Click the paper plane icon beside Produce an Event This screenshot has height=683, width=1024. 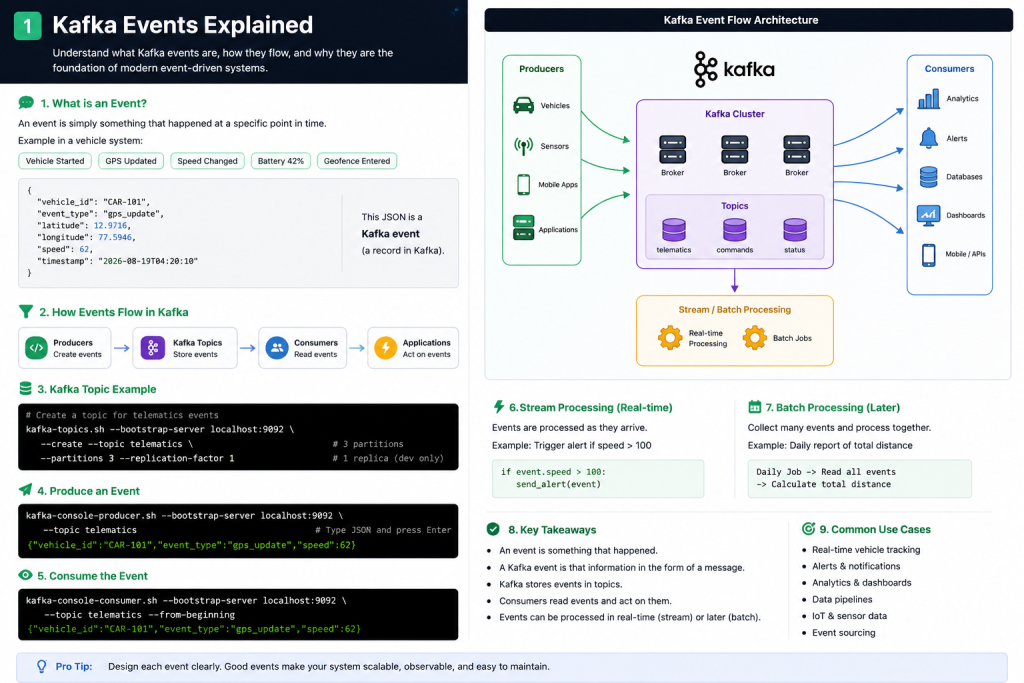[x=25, y=490]
